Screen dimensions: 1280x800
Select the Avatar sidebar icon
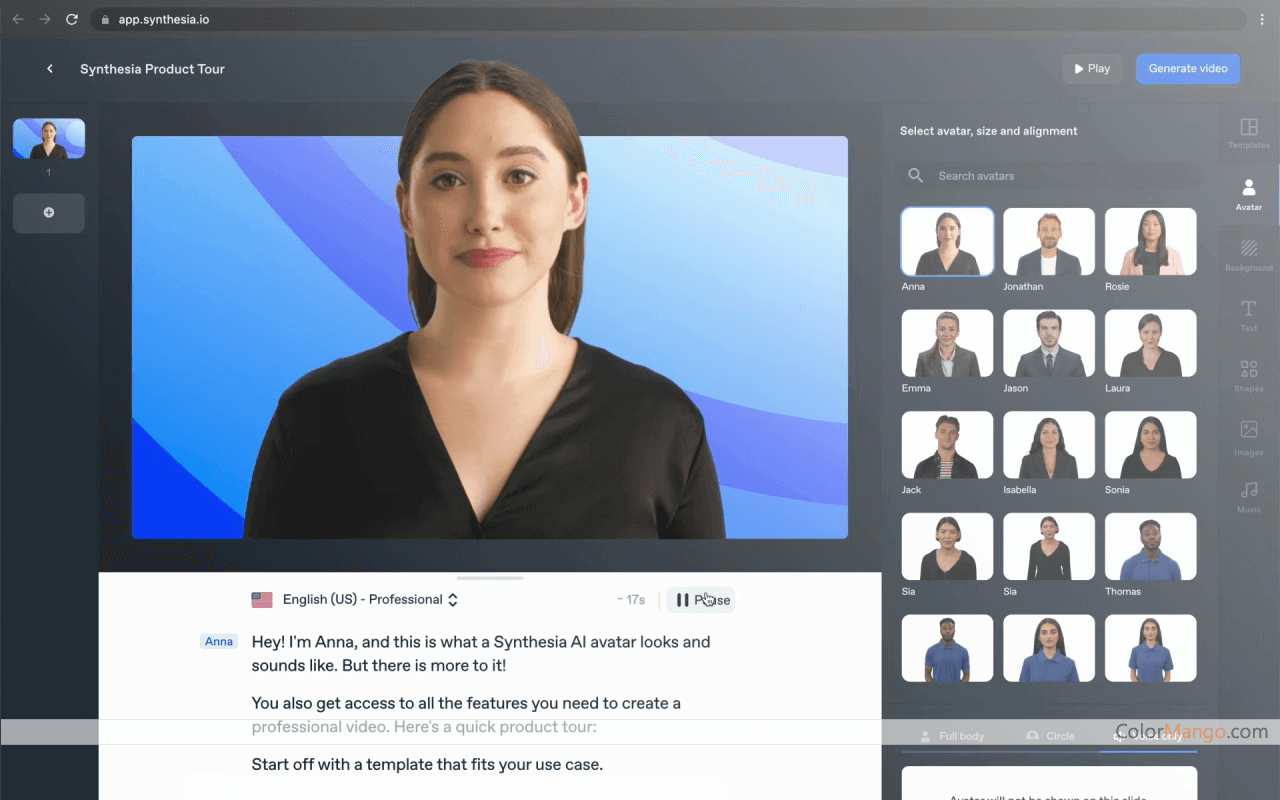1248,190
